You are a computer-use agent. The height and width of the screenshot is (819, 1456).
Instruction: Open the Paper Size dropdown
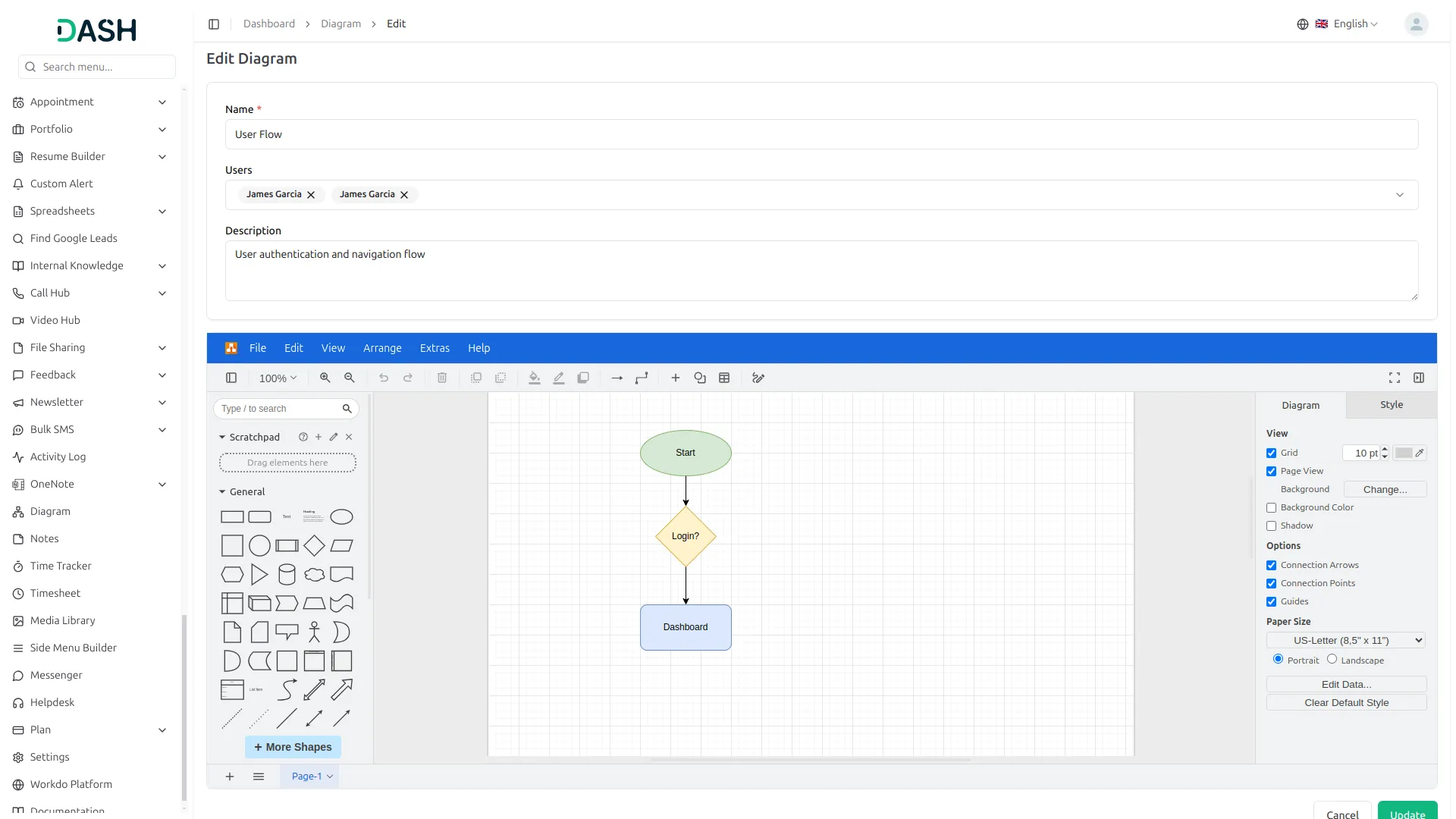(1345, 640)
